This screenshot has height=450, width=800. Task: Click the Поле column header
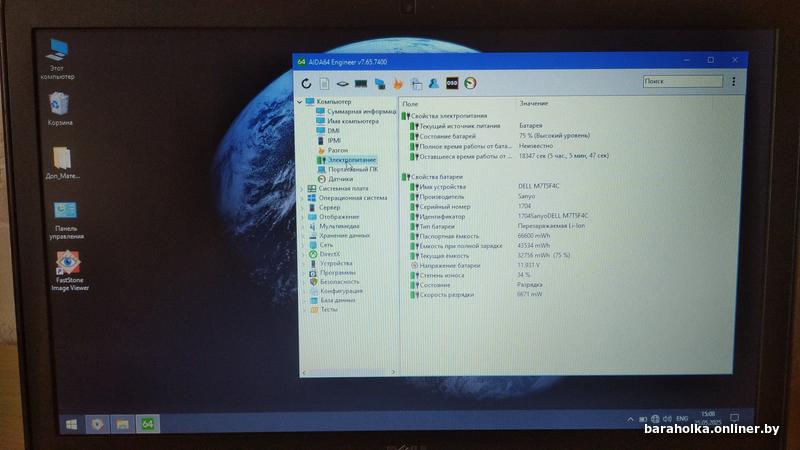click(x=410, y=103)
